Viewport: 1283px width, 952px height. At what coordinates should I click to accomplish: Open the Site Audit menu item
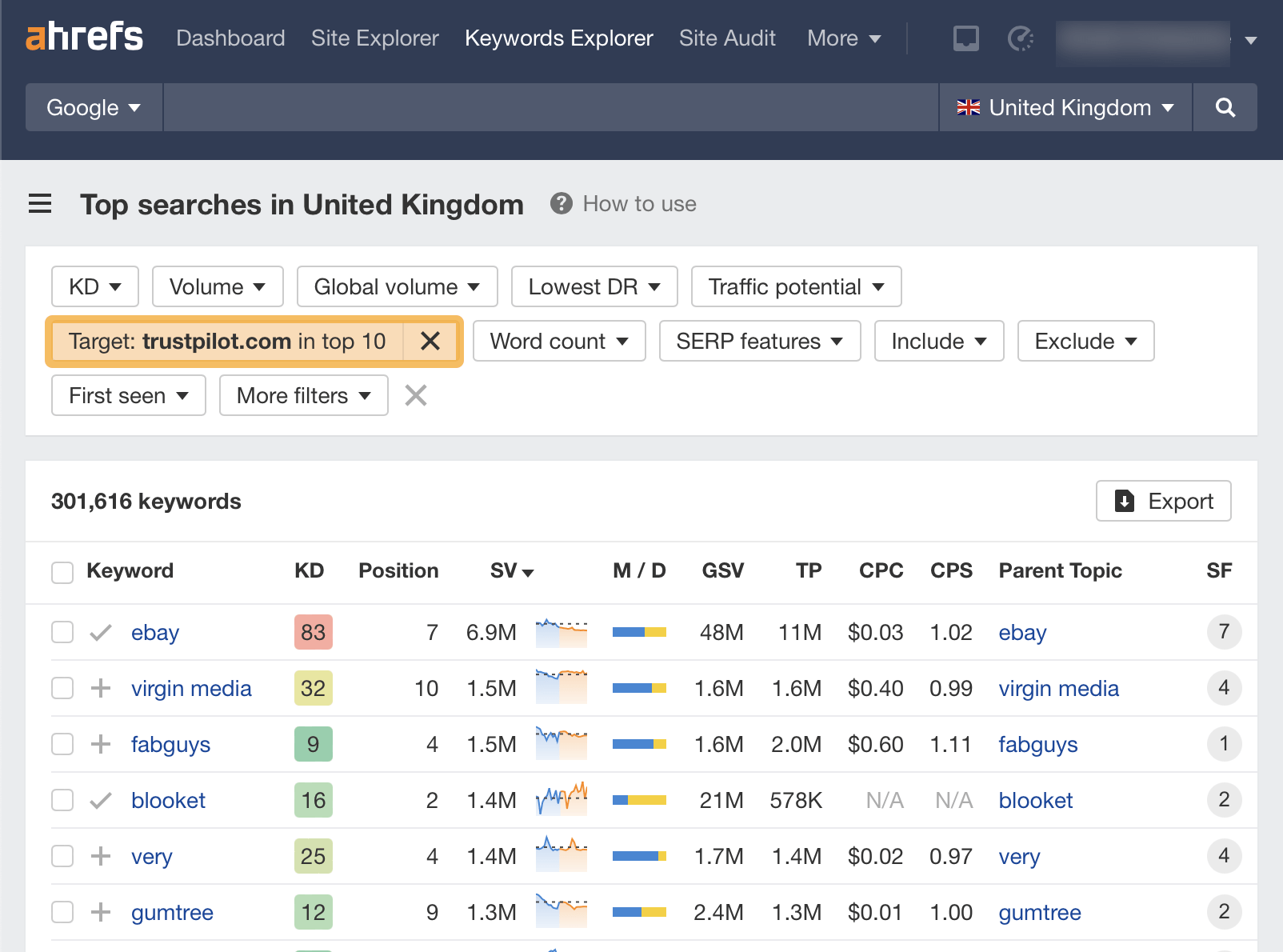point(726,38)
